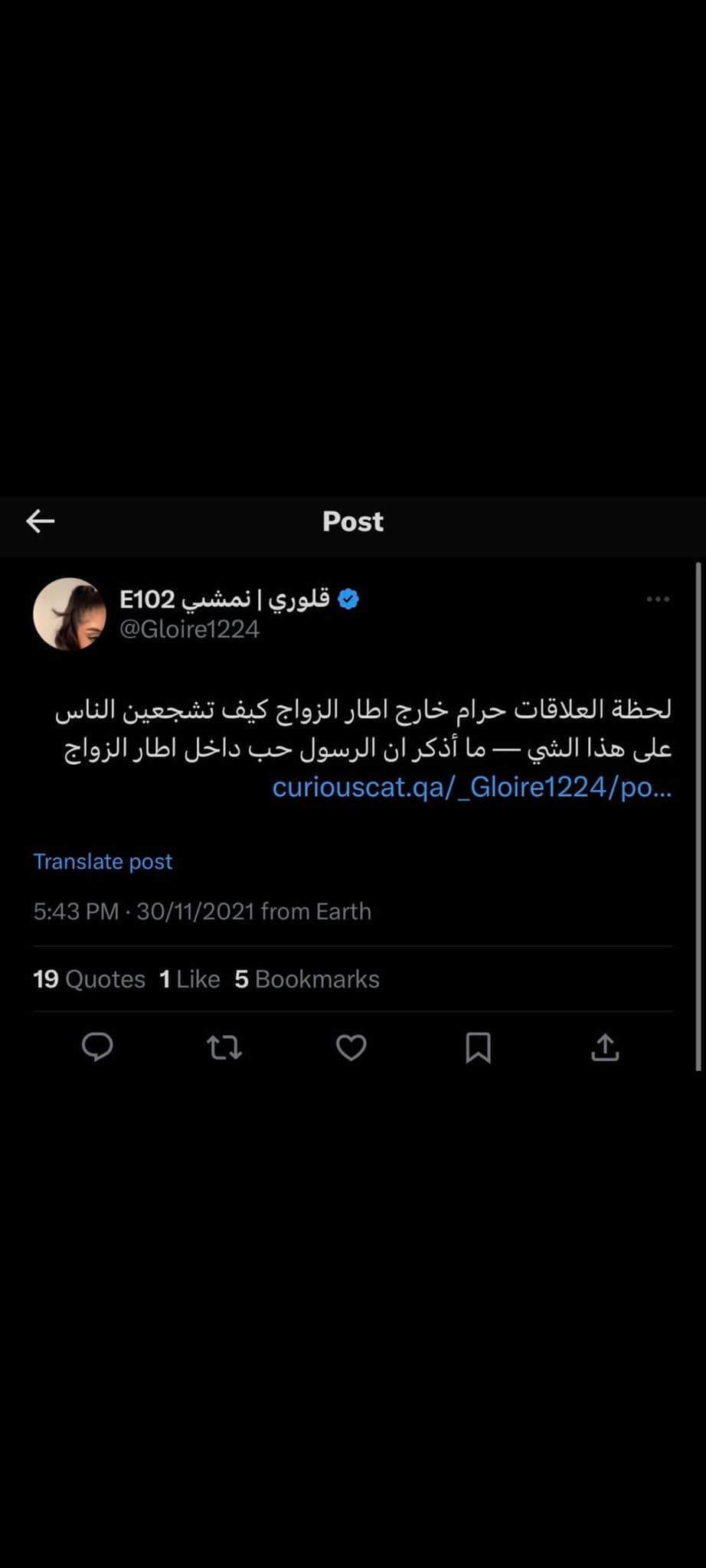Check the 5 Bookmarks count
This screenshot has height=1568, width=706.
point(306,978)
